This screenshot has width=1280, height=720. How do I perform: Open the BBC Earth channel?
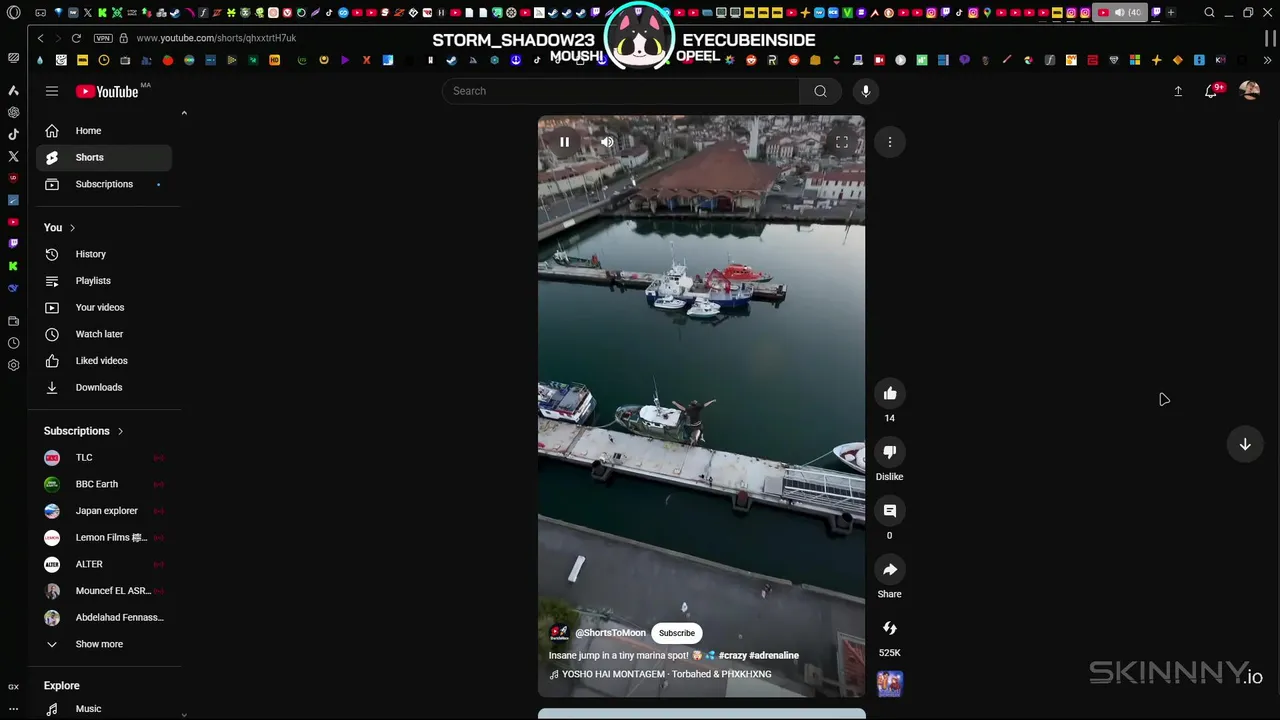pos(104,484)
